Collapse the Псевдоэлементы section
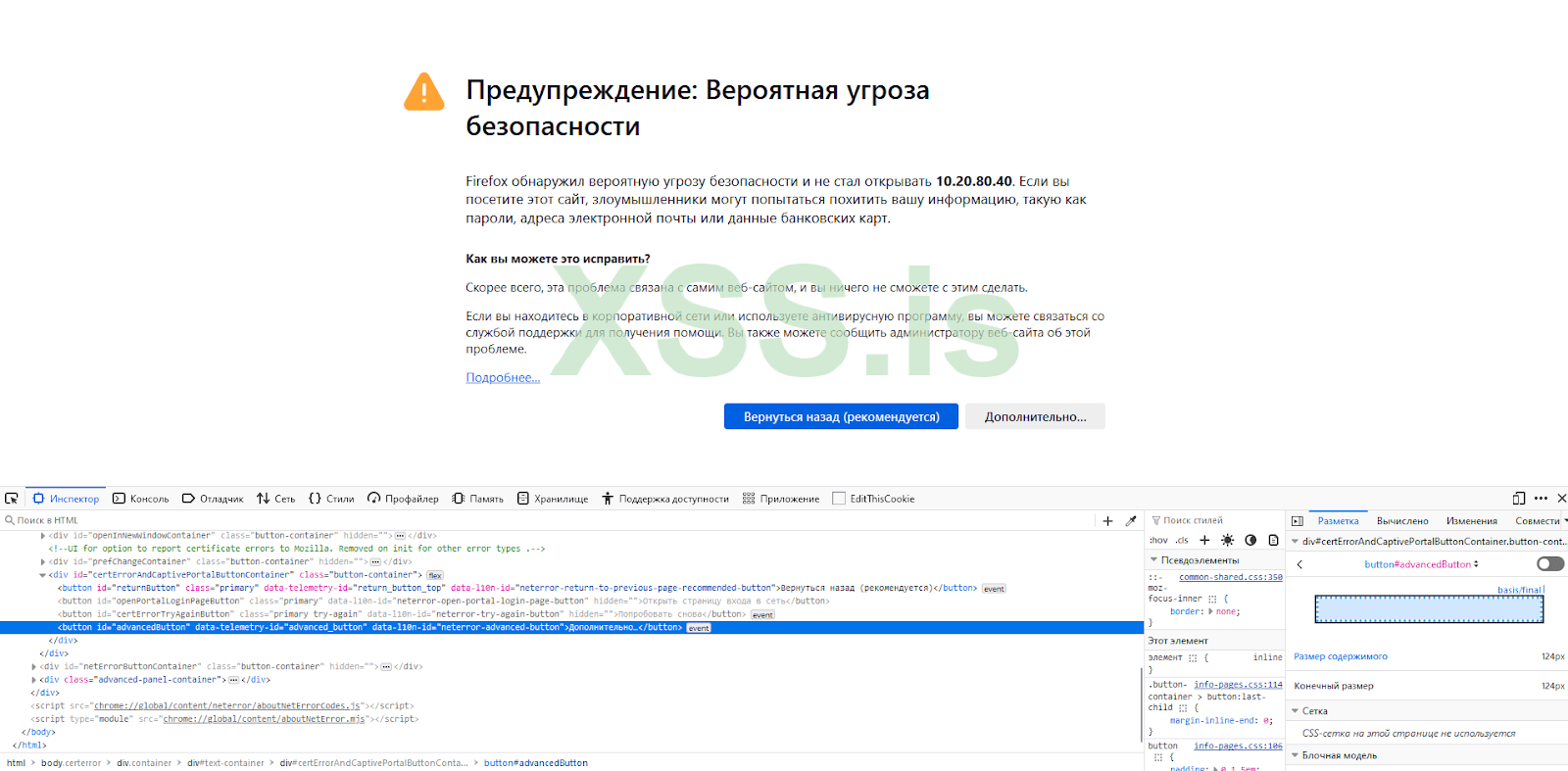This screenshot has height=771, width=1568. point(1153,560)
